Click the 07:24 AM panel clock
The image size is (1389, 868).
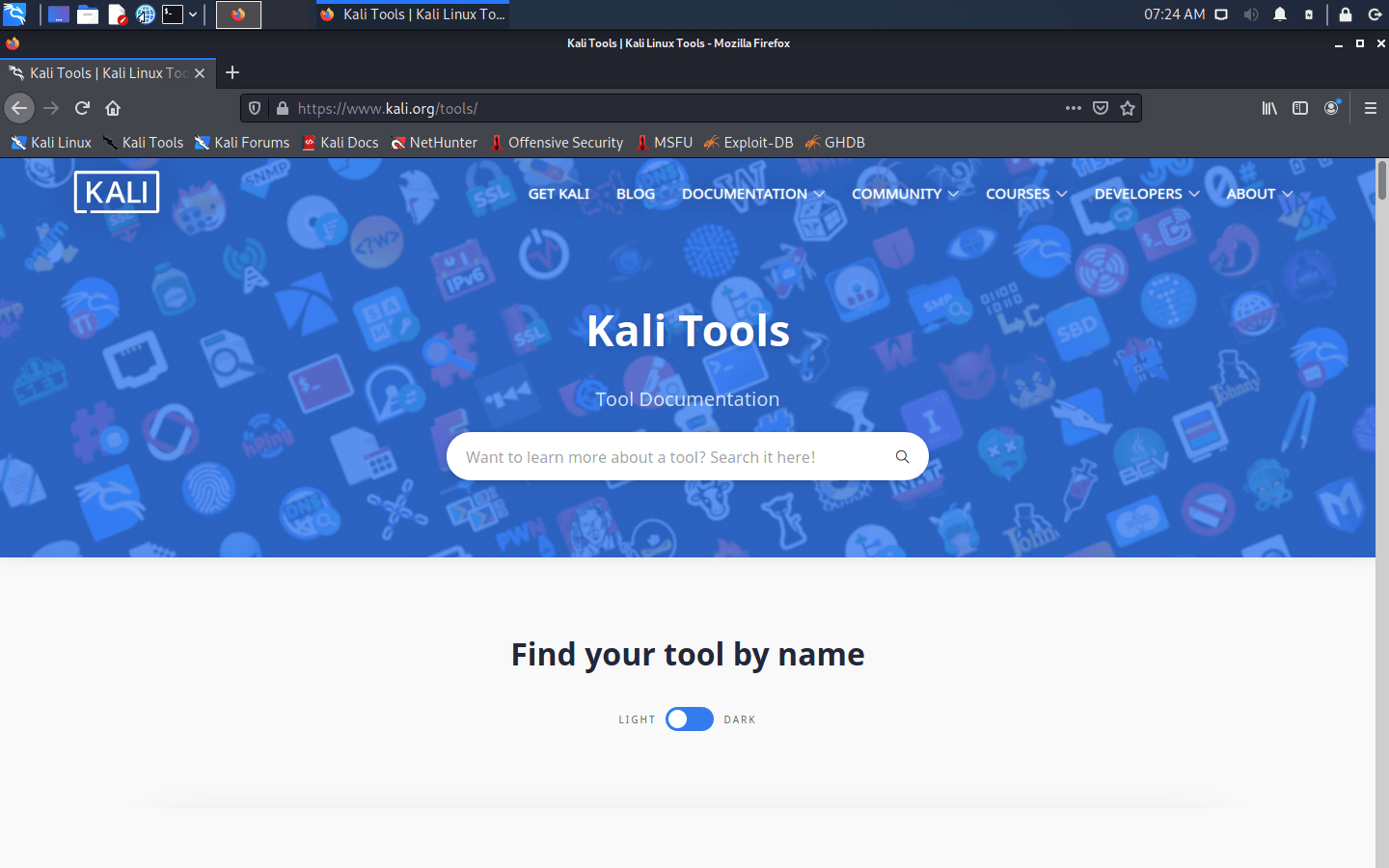click(1174, 14)
